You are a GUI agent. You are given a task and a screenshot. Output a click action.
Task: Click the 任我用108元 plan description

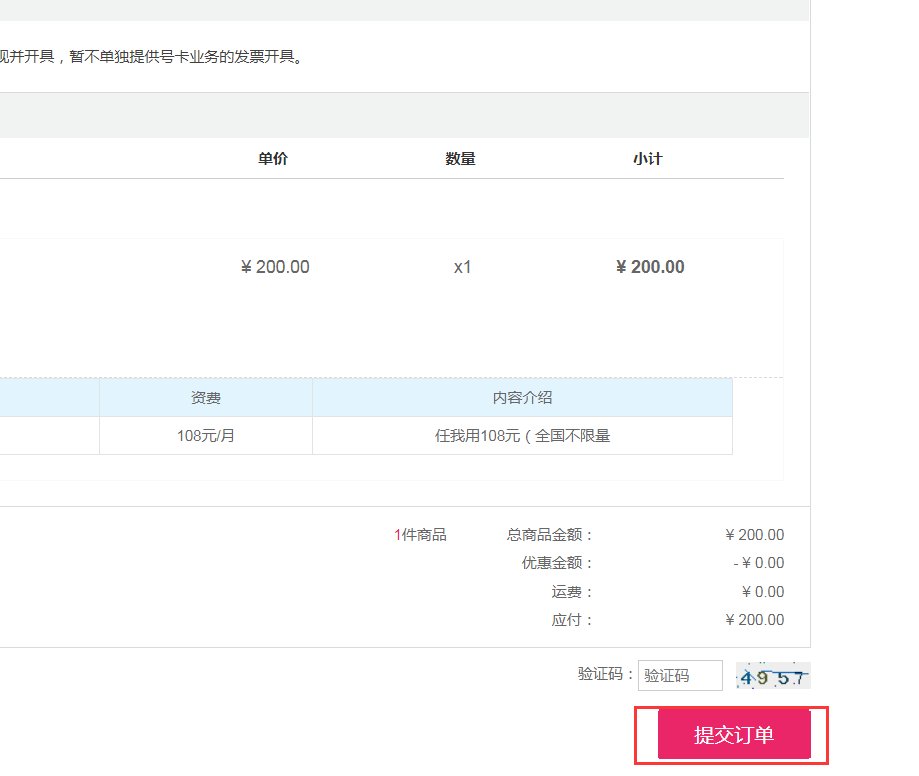tap(522, 434)
